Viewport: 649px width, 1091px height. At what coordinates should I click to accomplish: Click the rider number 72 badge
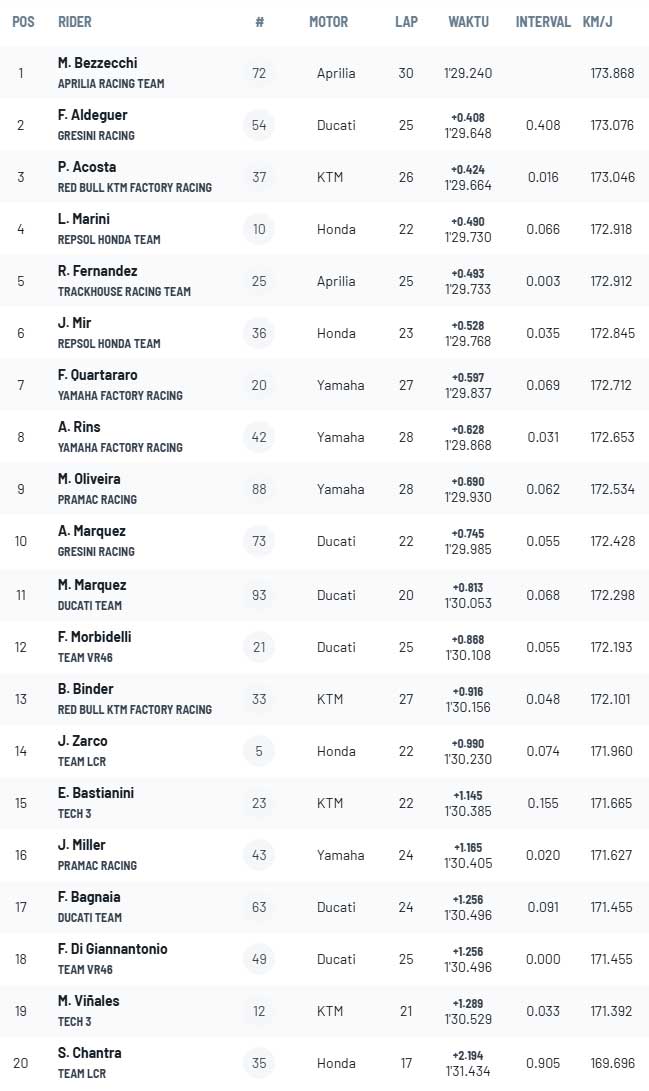[x=259, y=73]
